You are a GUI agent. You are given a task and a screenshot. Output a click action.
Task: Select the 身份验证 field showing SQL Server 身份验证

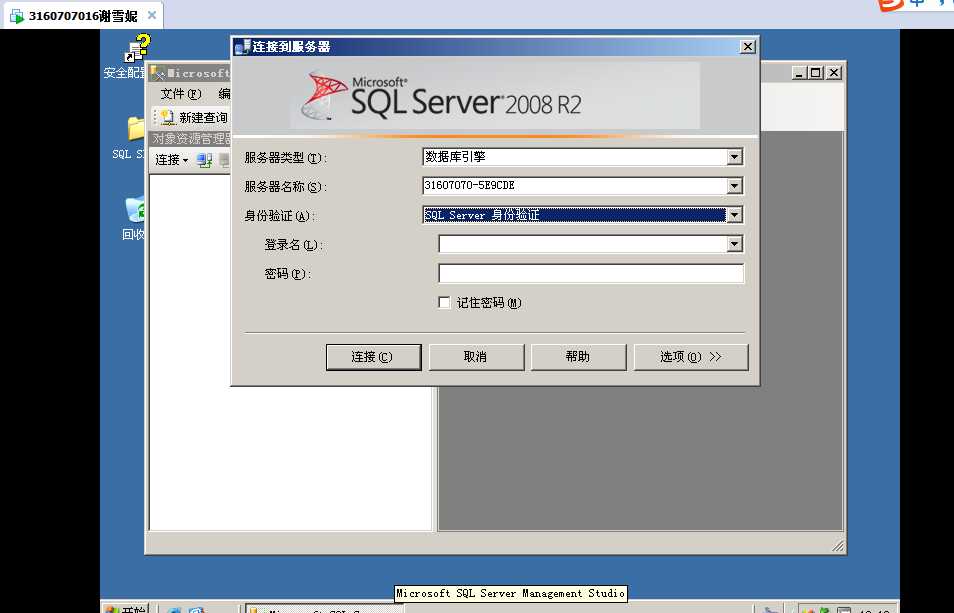point(575,215)
